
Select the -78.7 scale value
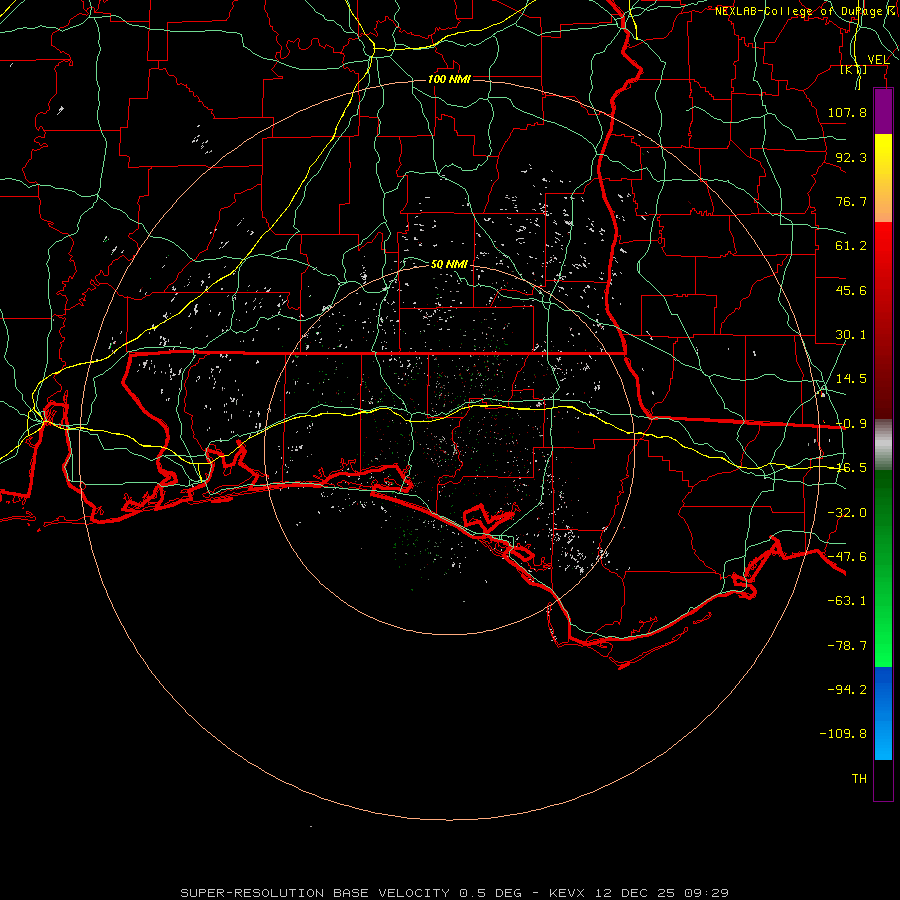(x=847, y=646)
